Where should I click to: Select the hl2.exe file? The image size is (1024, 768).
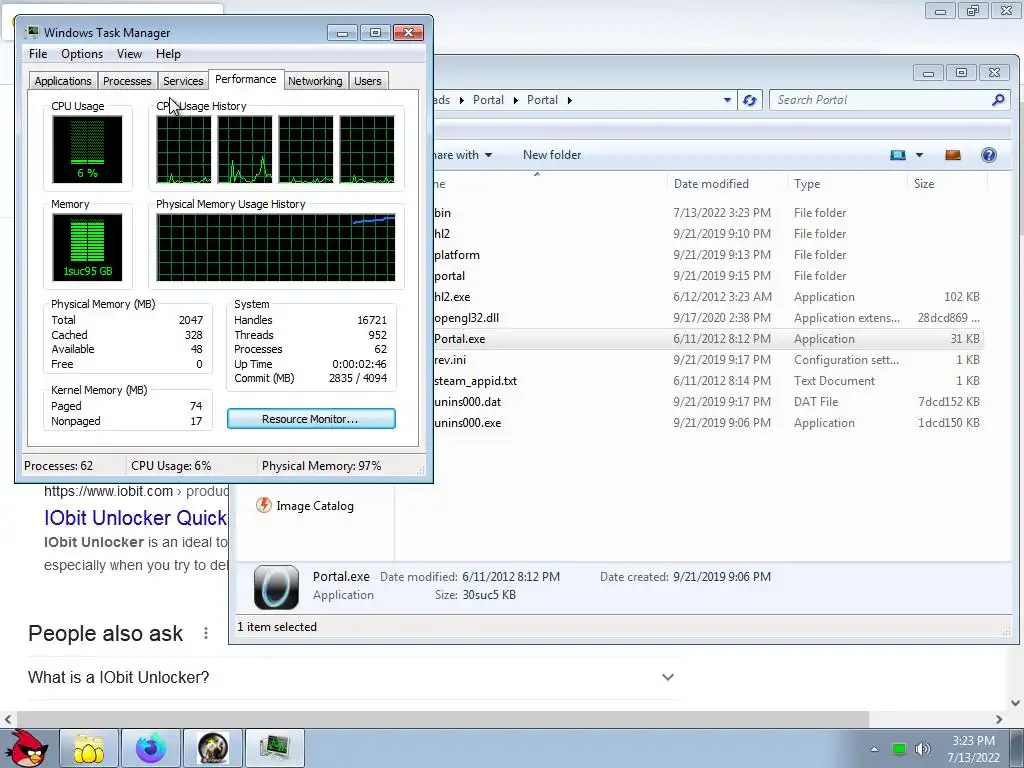tap(707, 296)
